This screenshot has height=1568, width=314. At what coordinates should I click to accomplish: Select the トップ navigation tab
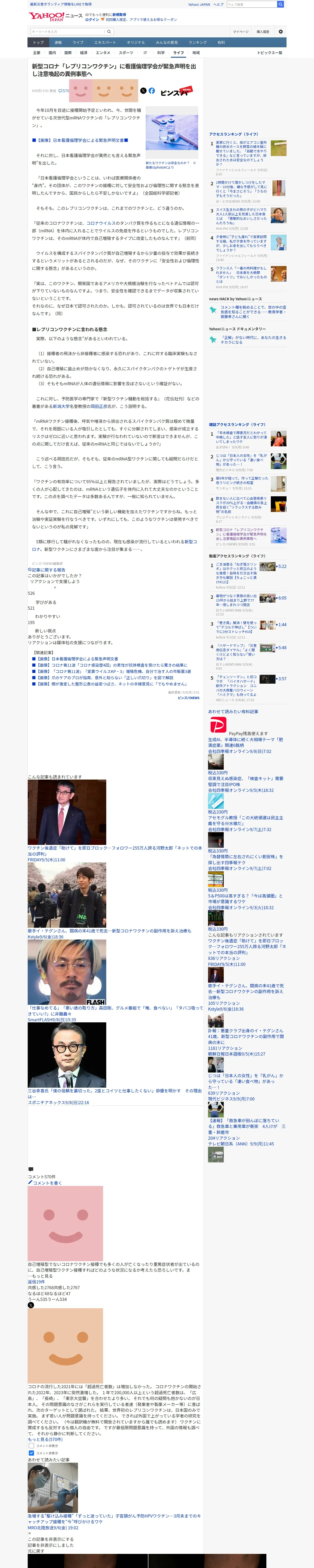[38, 43]
